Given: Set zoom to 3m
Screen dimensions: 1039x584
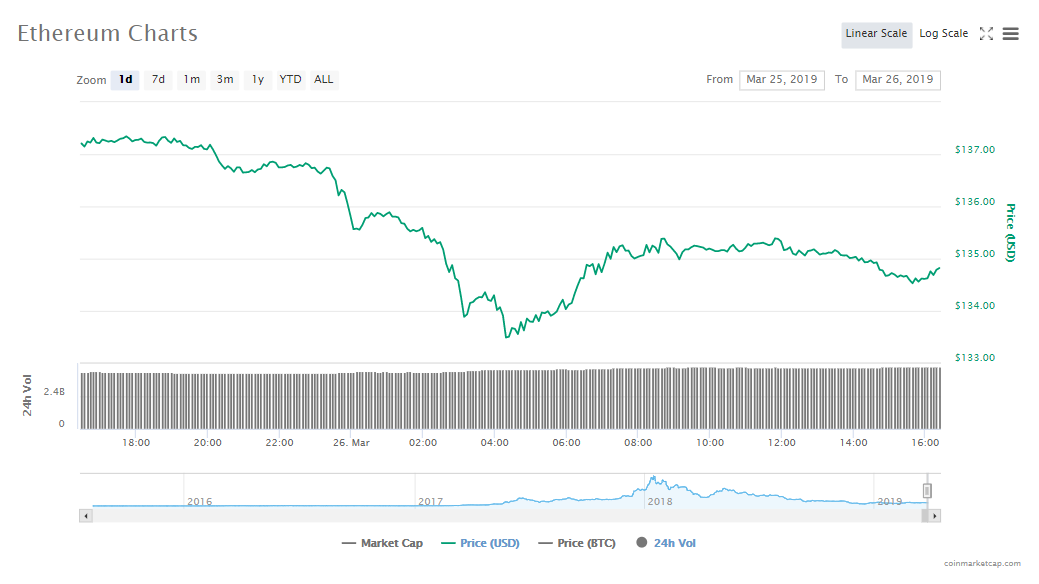Looking at the screenshot, I should pyautogui.click(x=225, y=80).
